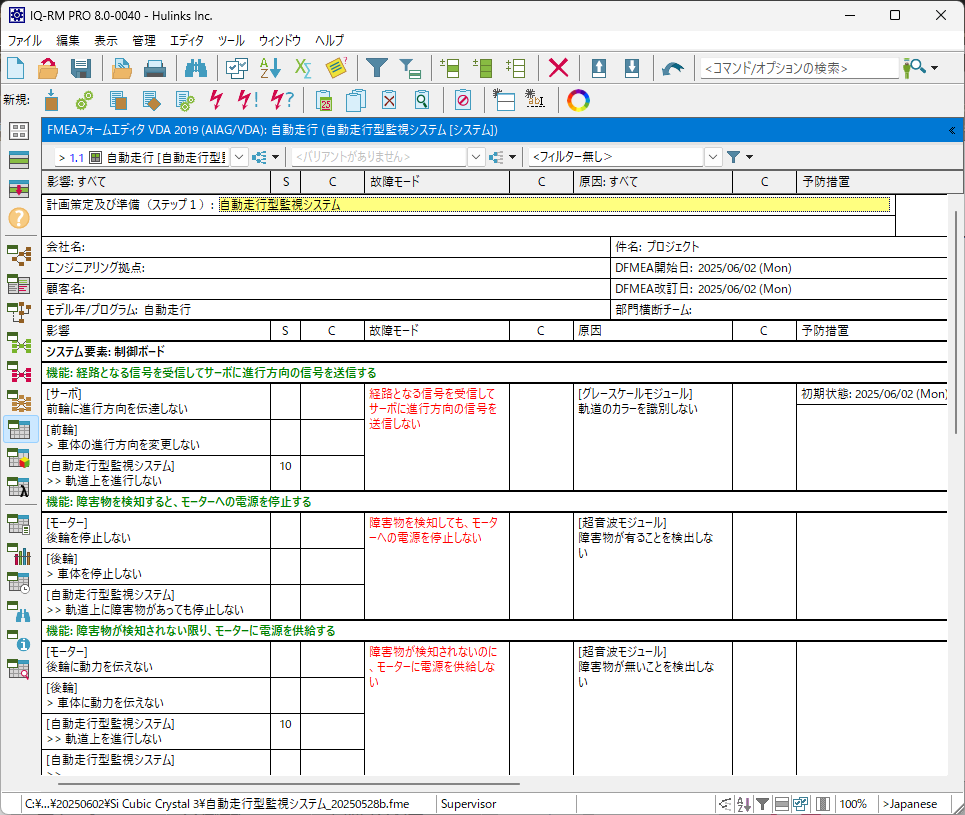The height and width of the screenshot is (815, 965).
Task: Click the A-Z sort toolbar icon
Action: point(270,68)
